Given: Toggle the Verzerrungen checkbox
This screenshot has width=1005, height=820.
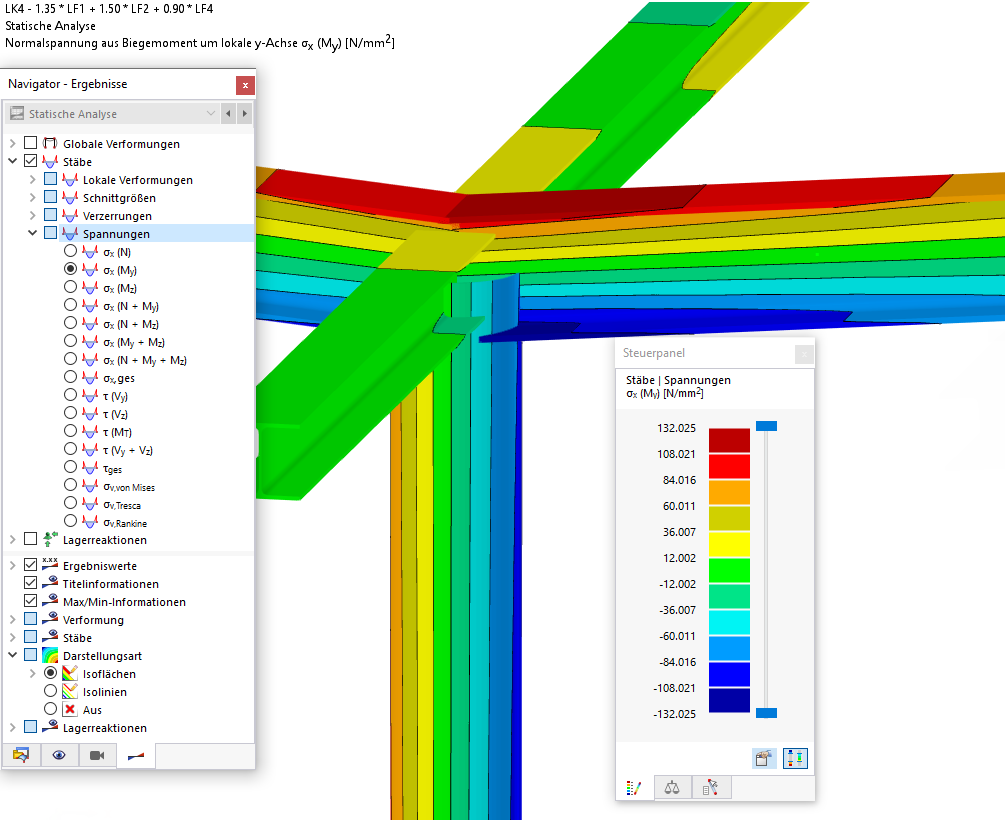Looking at the screenshot, I should (x=50, y=214).
